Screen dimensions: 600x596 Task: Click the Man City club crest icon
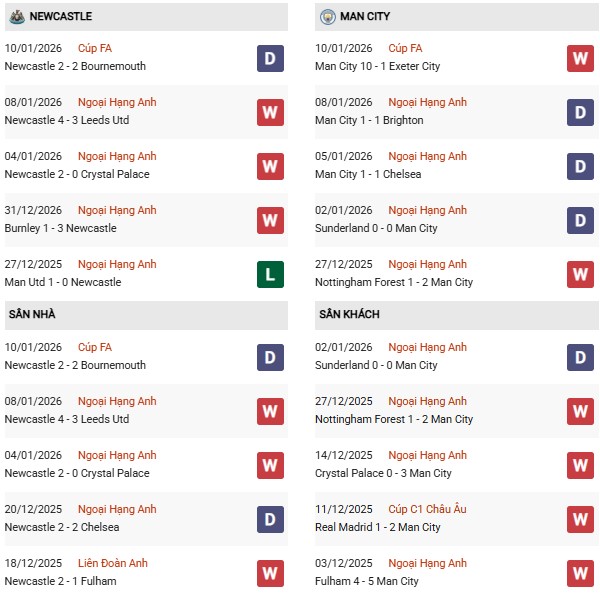[x=328, y=17]
